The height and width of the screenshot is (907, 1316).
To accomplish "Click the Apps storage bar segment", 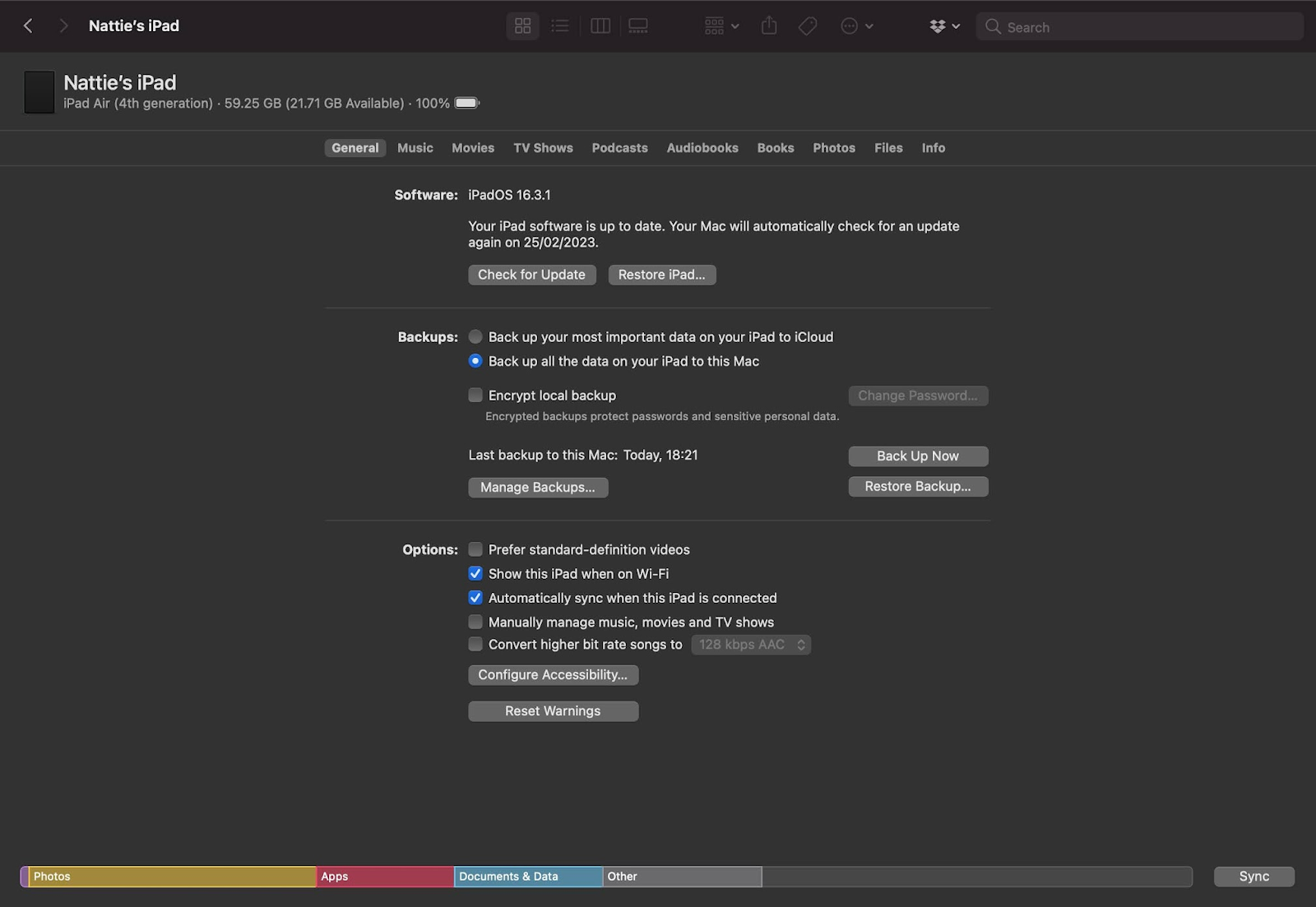I will tap(385, 877).
